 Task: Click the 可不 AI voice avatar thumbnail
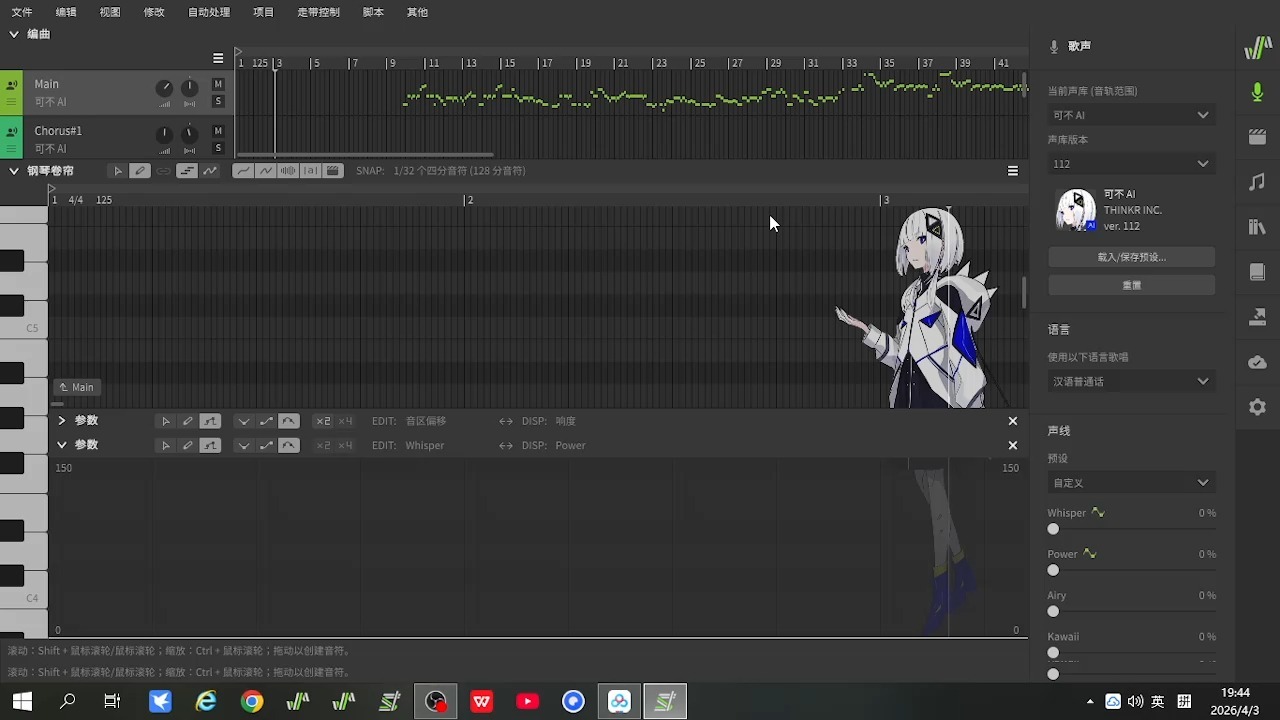point(1076,211)
